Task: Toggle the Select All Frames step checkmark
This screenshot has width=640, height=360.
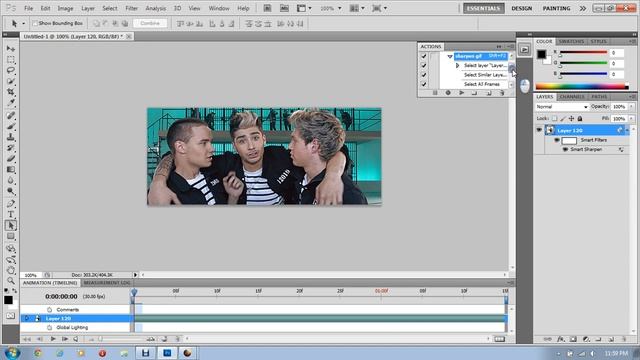Action: tap(424, 84)
